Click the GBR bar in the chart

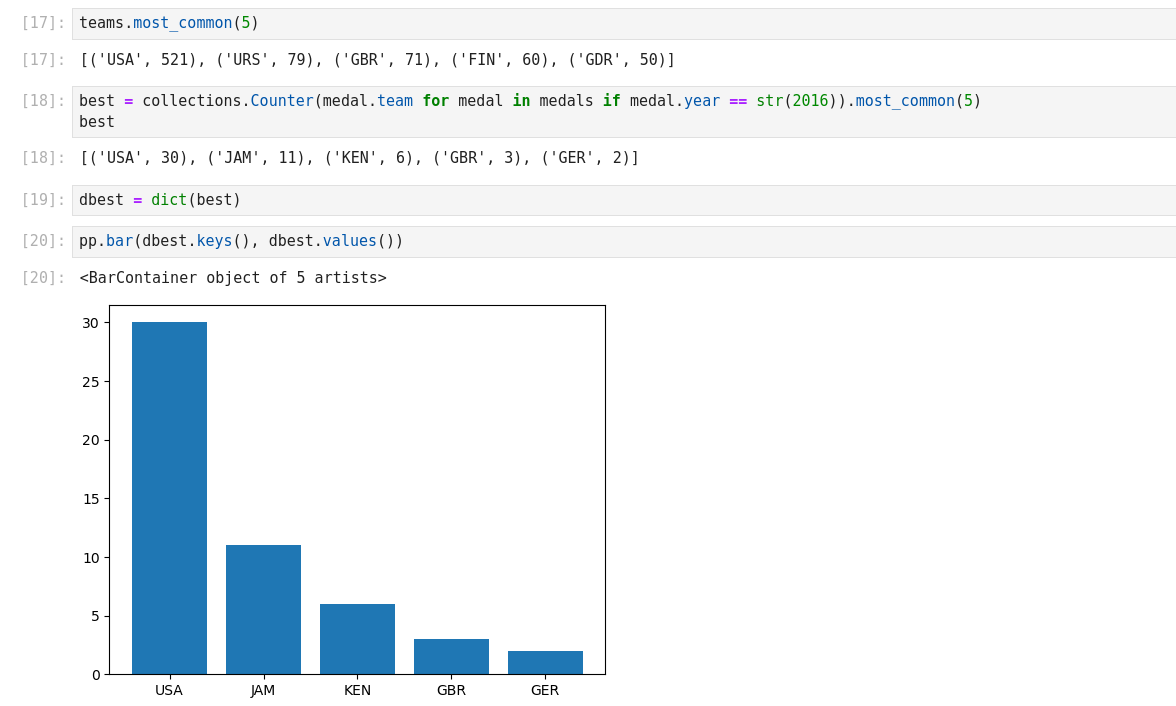[x=451, y=657]
